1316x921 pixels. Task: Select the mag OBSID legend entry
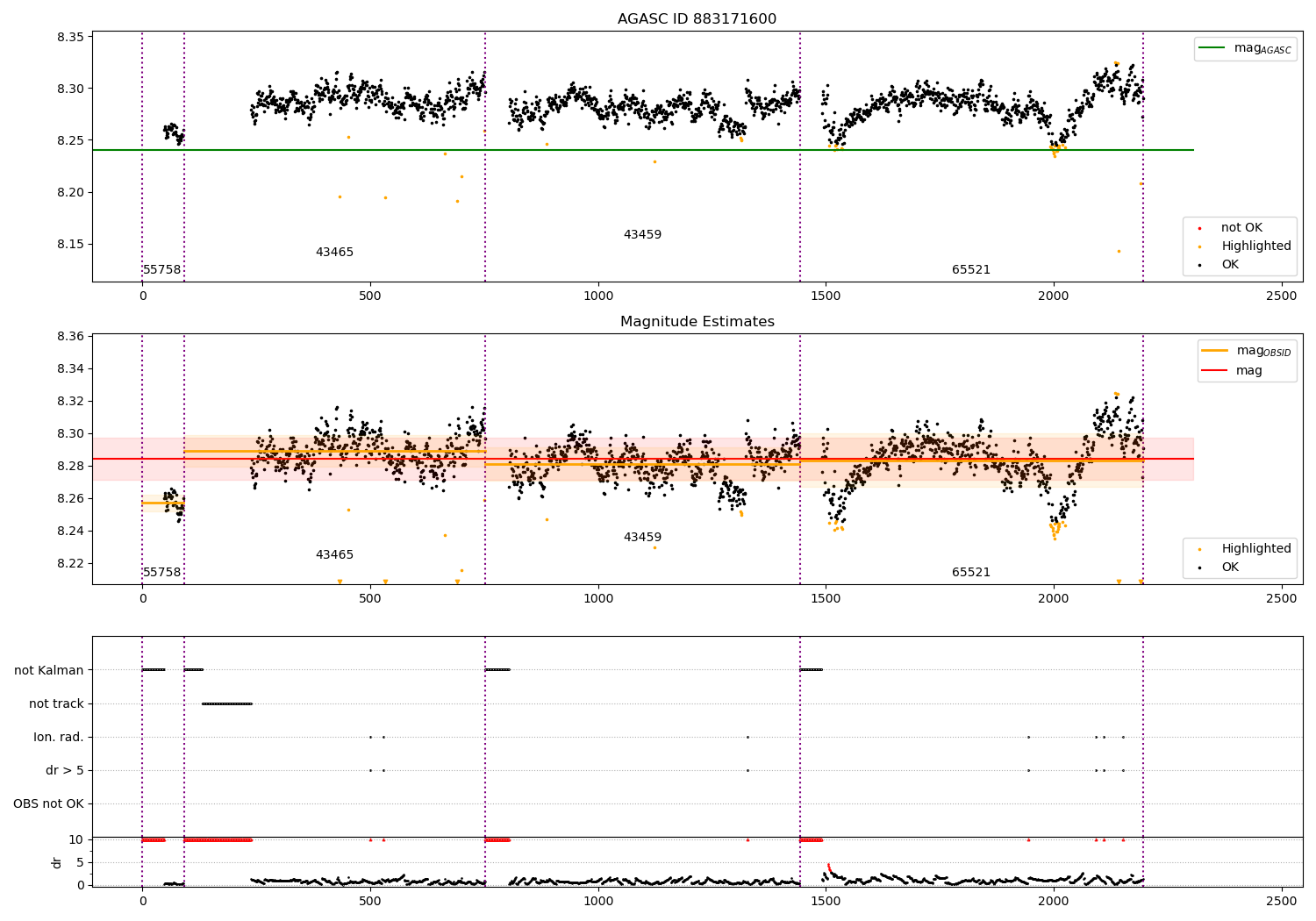pos(1246,351)
